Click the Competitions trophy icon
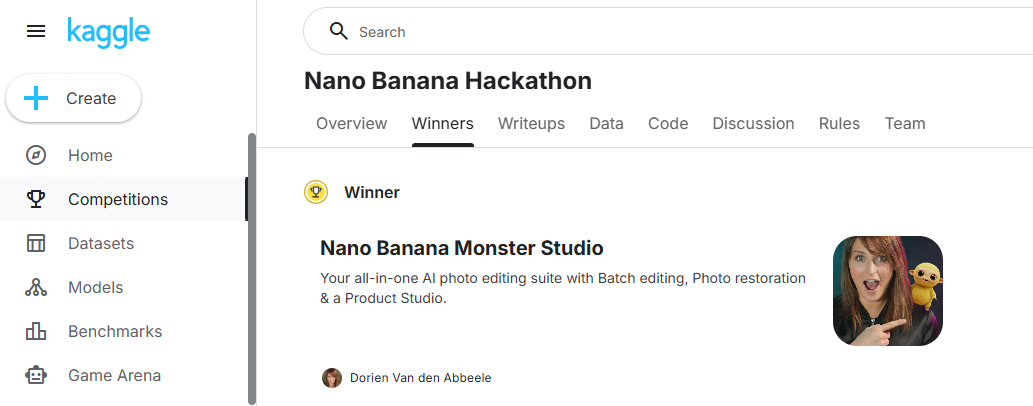This screenshot has height=406, width=1033. coord(36,200)
